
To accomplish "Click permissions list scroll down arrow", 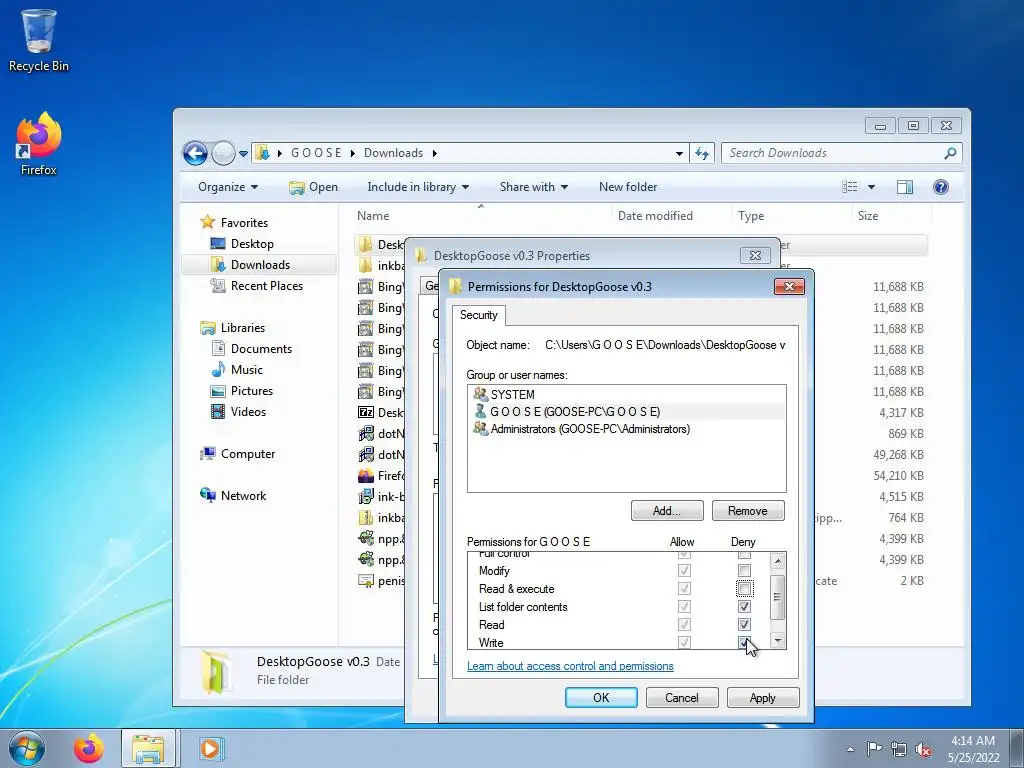I will pyautogui.click(x=777, y=641).
